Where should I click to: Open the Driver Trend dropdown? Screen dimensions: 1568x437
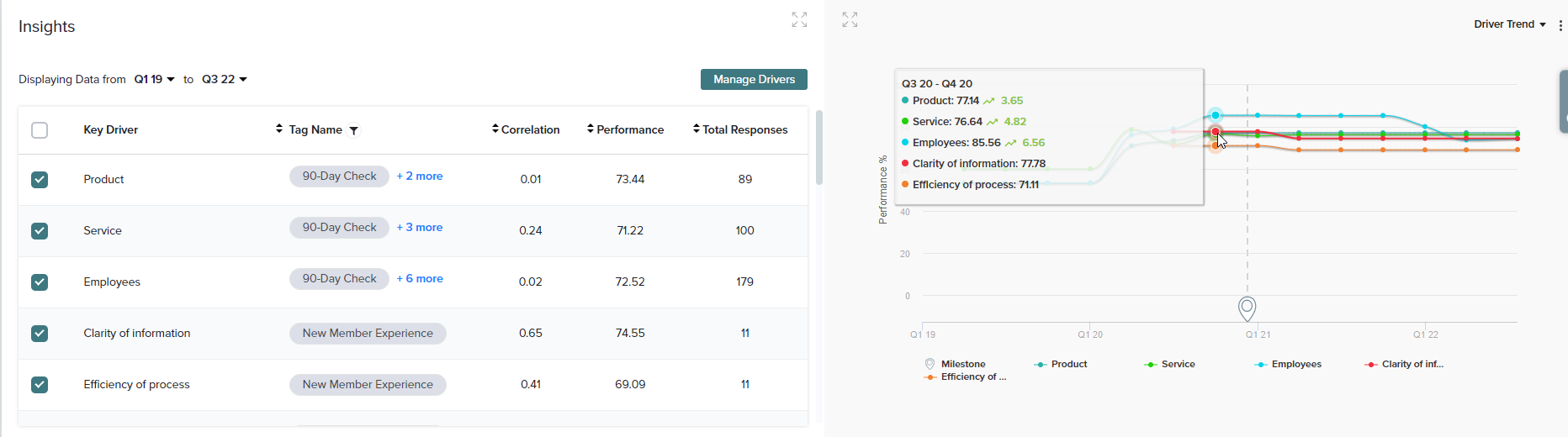1509,24
